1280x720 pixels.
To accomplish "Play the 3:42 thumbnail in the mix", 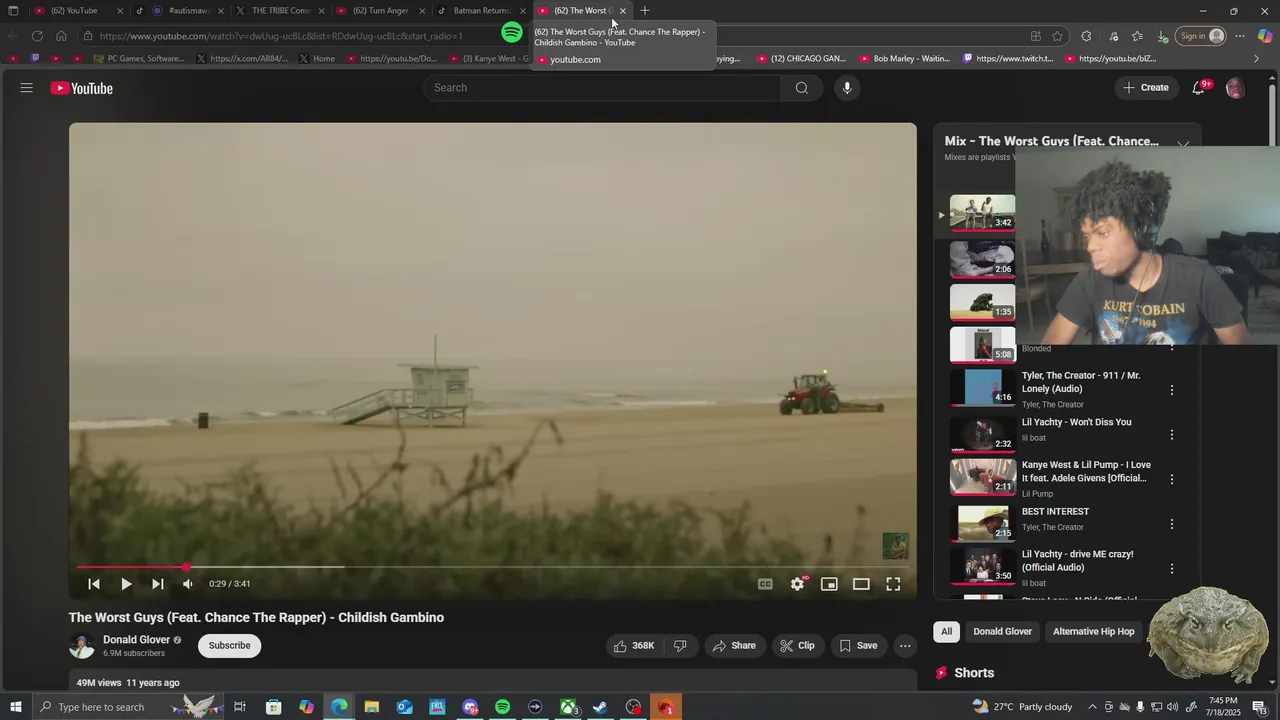I will [982, 213].
